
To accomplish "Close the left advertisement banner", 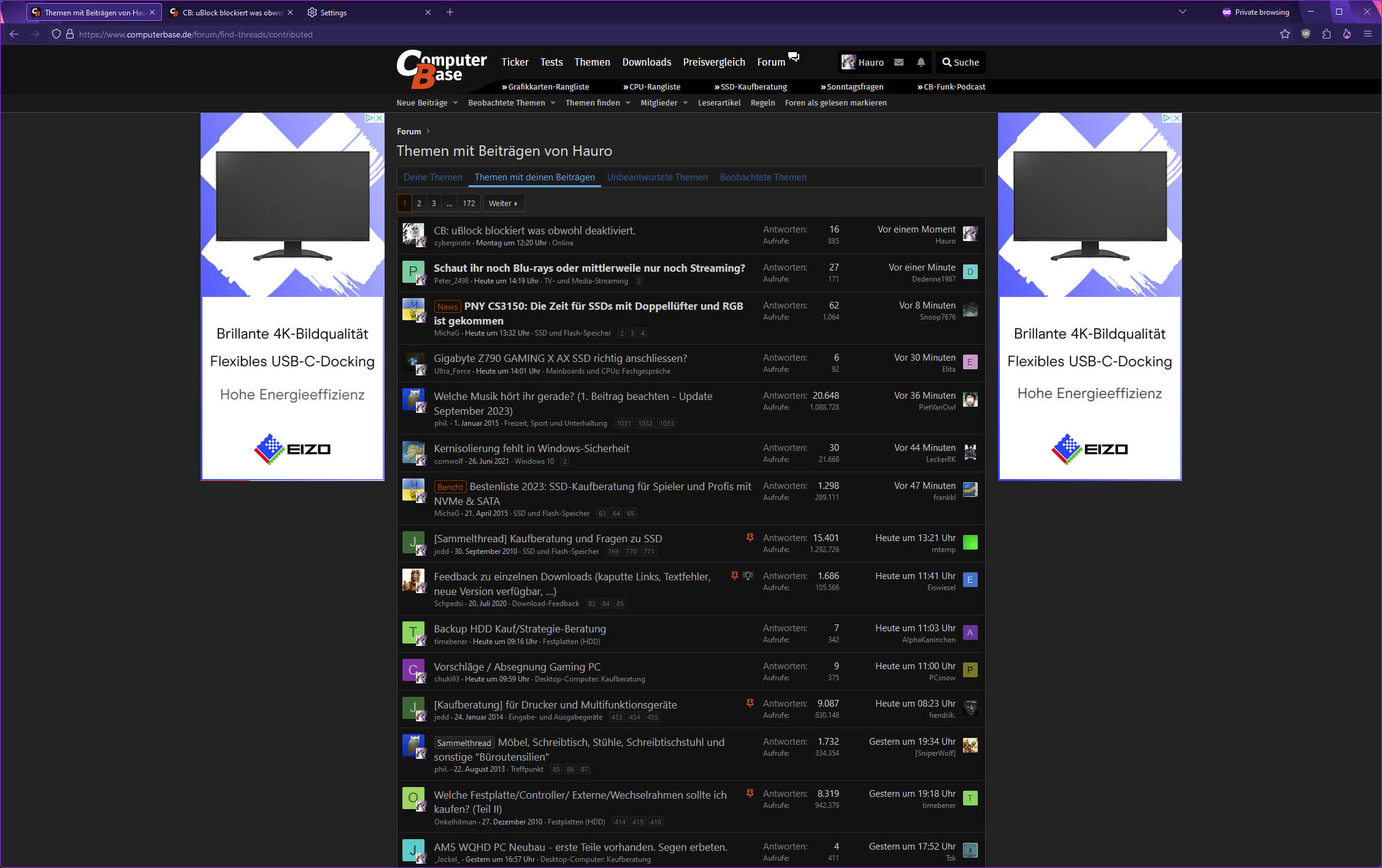I will click(x=380, y=118).
